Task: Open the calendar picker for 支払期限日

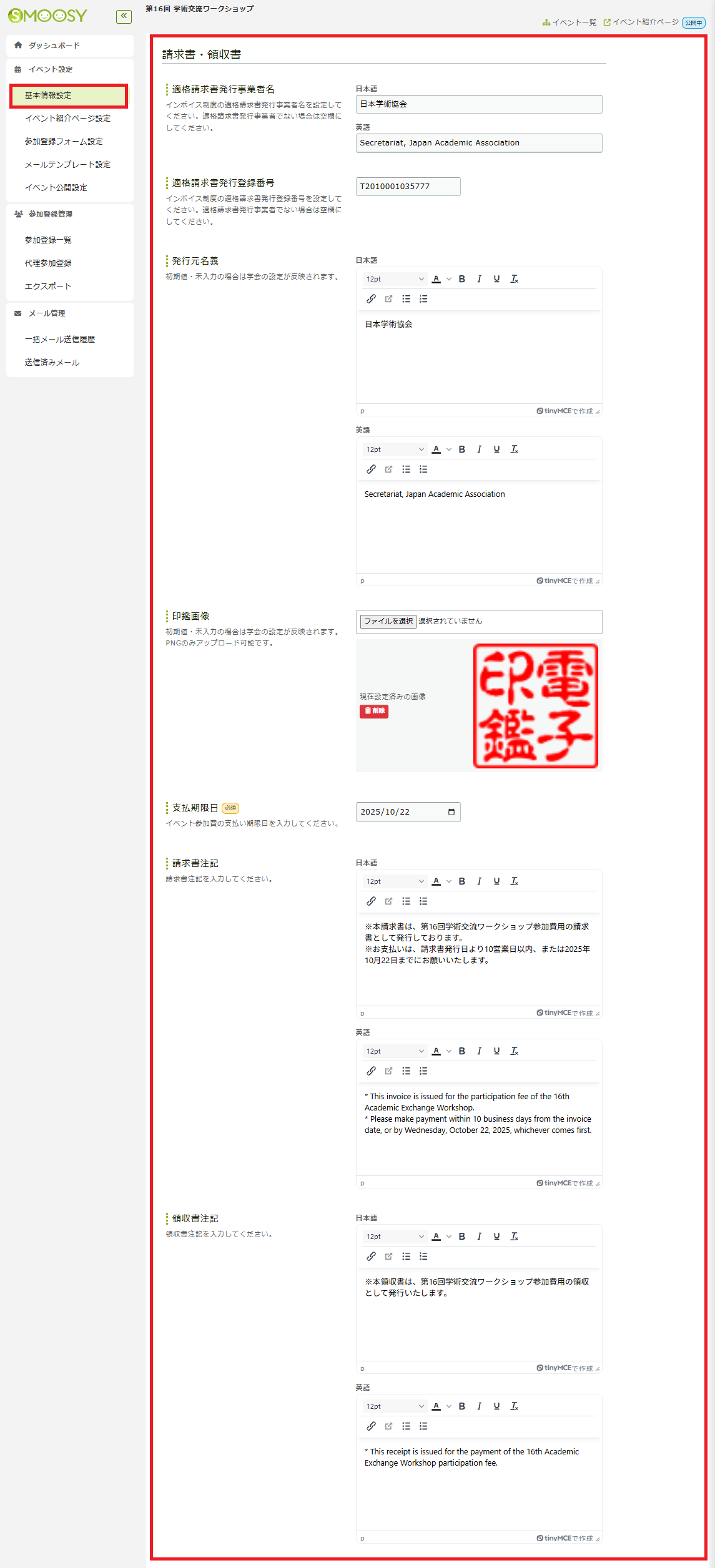Action: pos(451,812)
